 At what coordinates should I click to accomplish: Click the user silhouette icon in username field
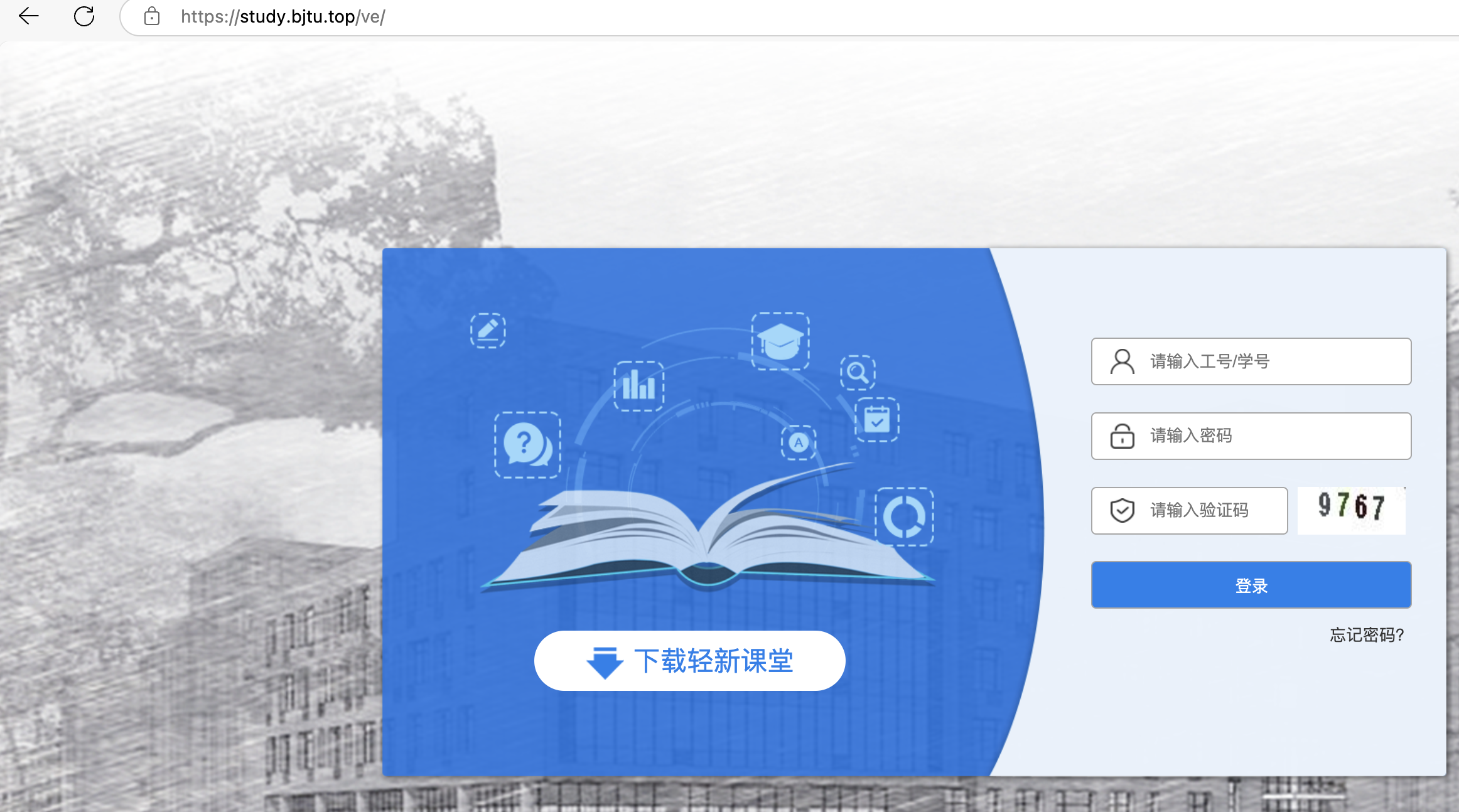point(1123,361)
